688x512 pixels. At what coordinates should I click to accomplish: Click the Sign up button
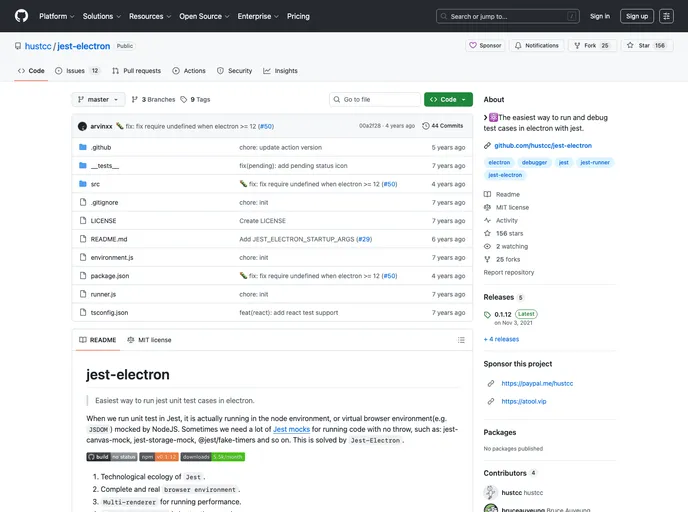coord(637,16)
